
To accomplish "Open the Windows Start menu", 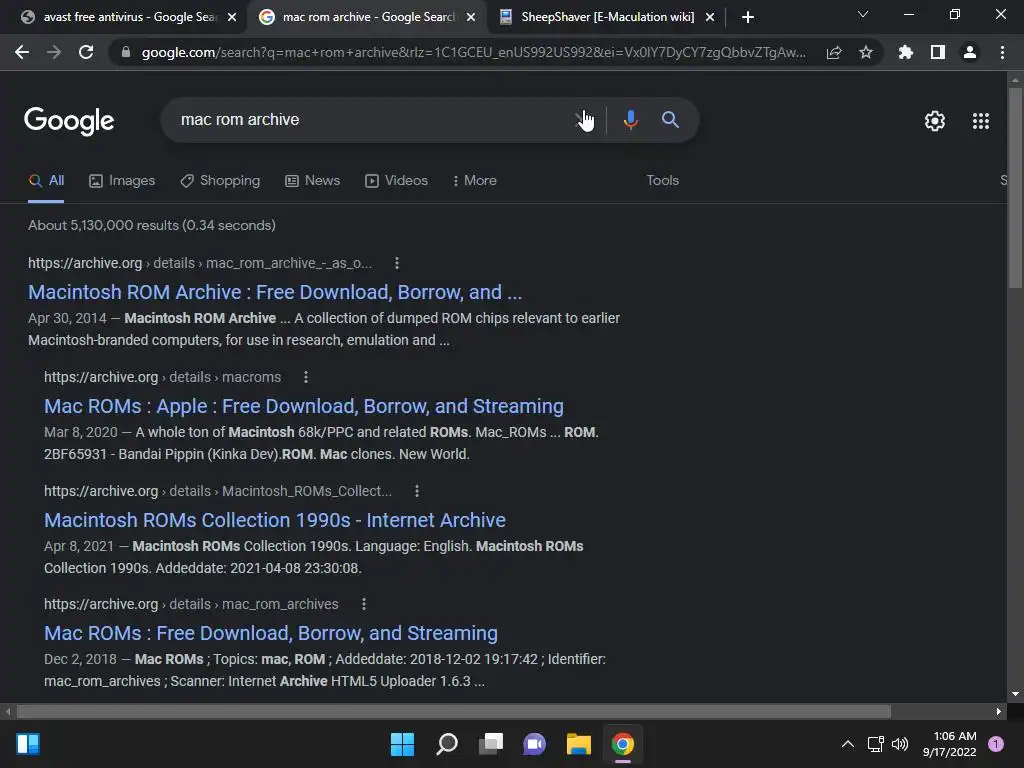I will 402,744.
